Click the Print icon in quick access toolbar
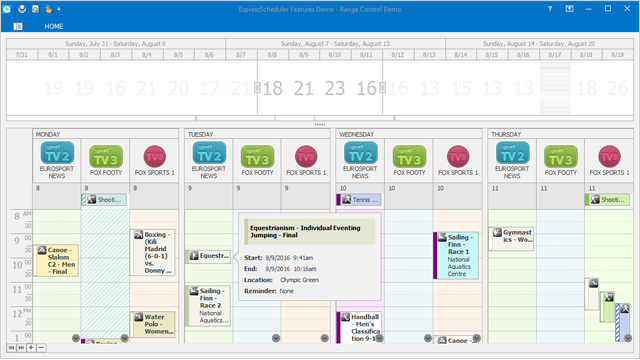The height and width of the screenshot is (360, 640). [x=22, y=9]
